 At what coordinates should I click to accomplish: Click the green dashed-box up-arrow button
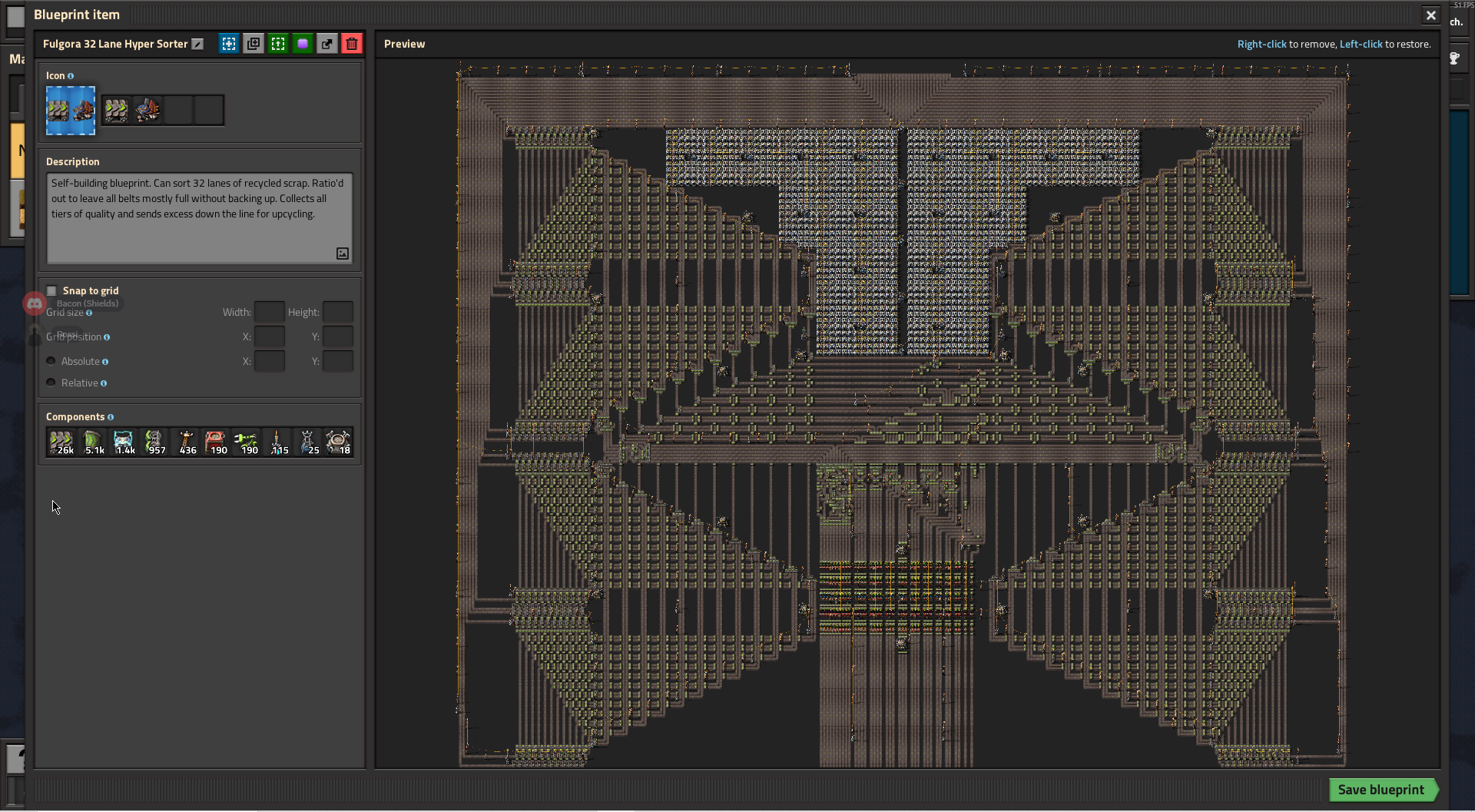pos(278,44)
